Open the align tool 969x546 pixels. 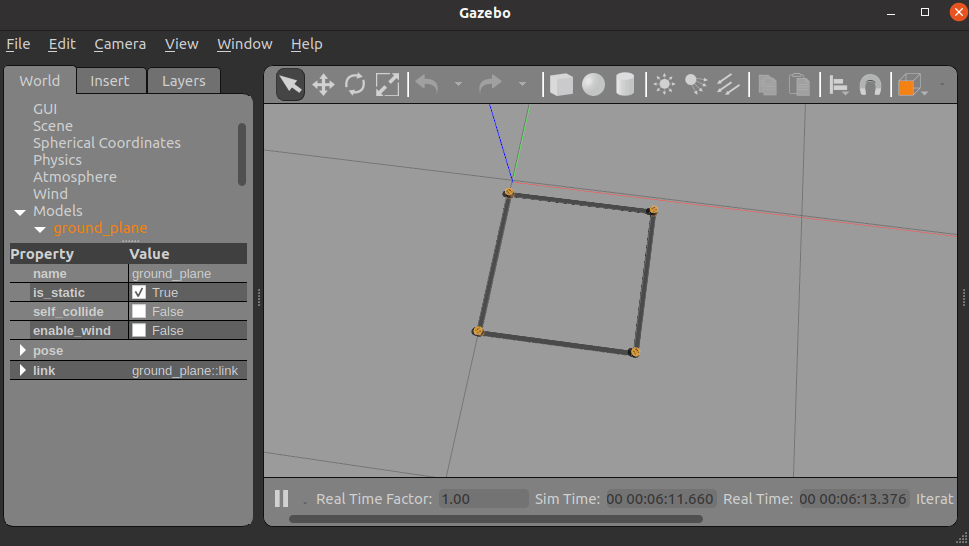click(839, 85)
